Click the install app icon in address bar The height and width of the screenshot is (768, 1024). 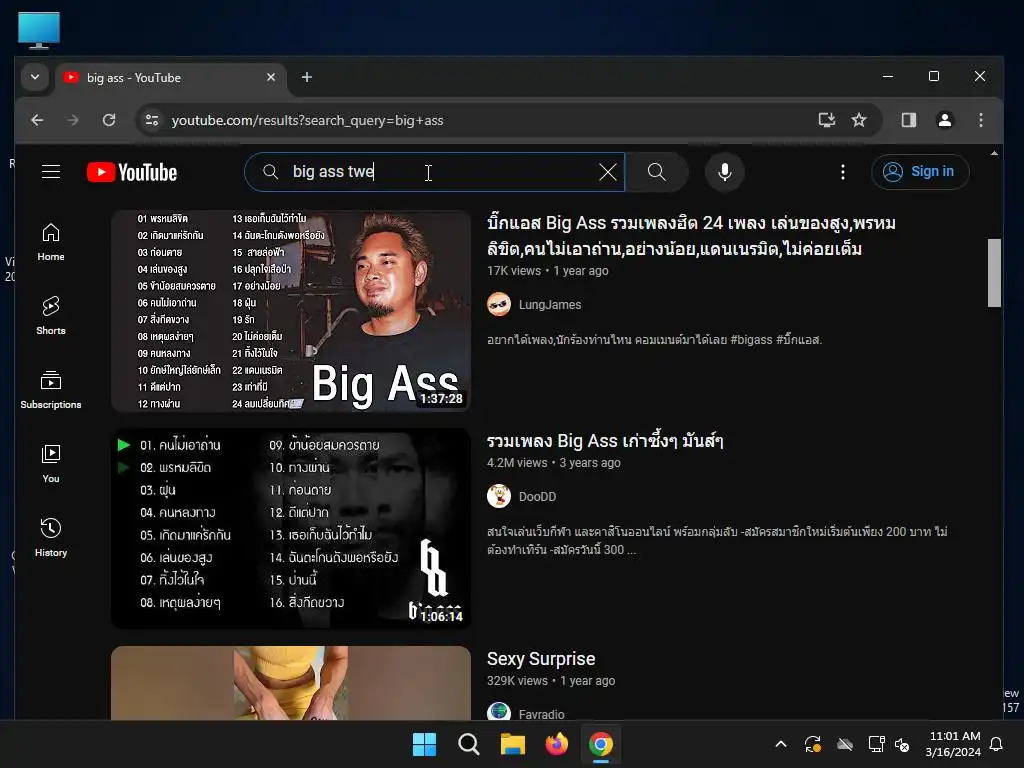[x=827, y=120]
